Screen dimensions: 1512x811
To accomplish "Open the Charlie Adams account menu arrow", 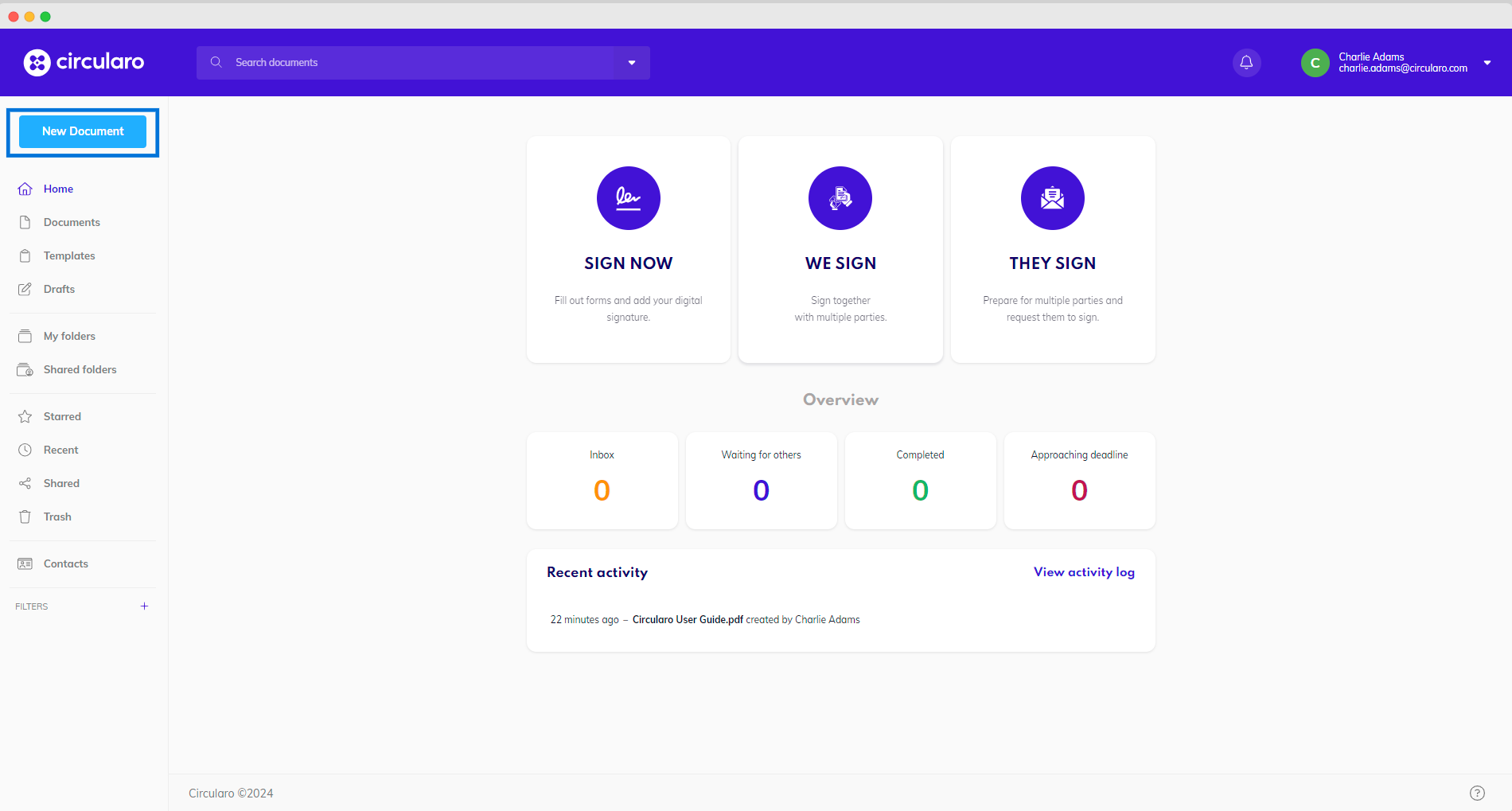I will [x=1487, y=63].
